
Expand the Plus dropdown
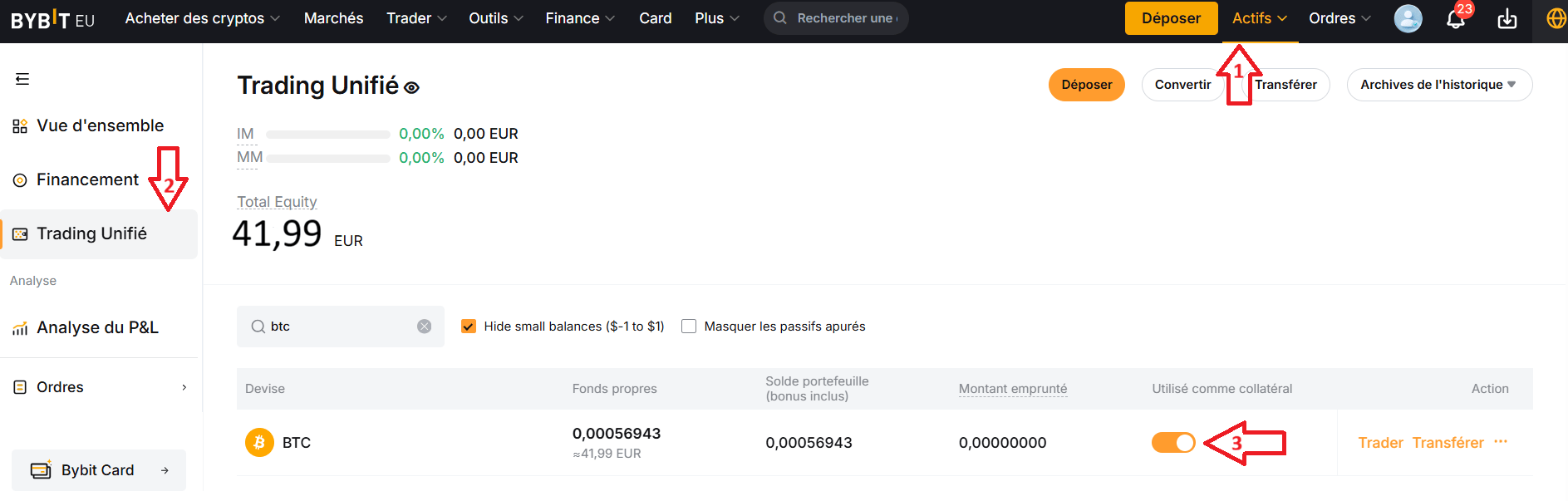tap(717, 18)
